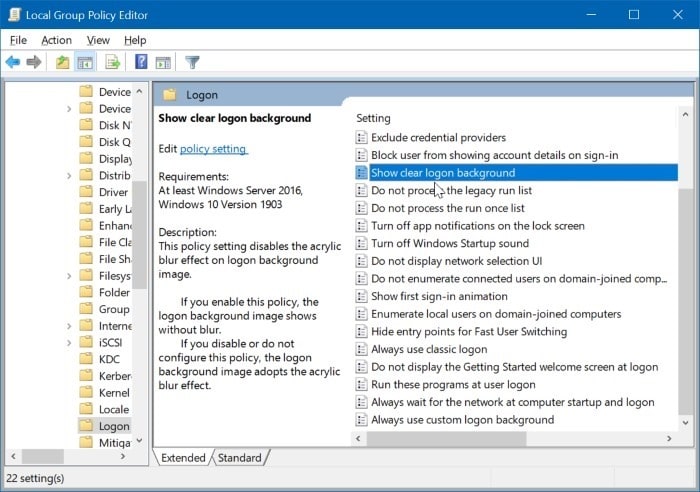The image size is (700, 492).
Task: Select the Disk Q tree item
Action: click(115, 142)
